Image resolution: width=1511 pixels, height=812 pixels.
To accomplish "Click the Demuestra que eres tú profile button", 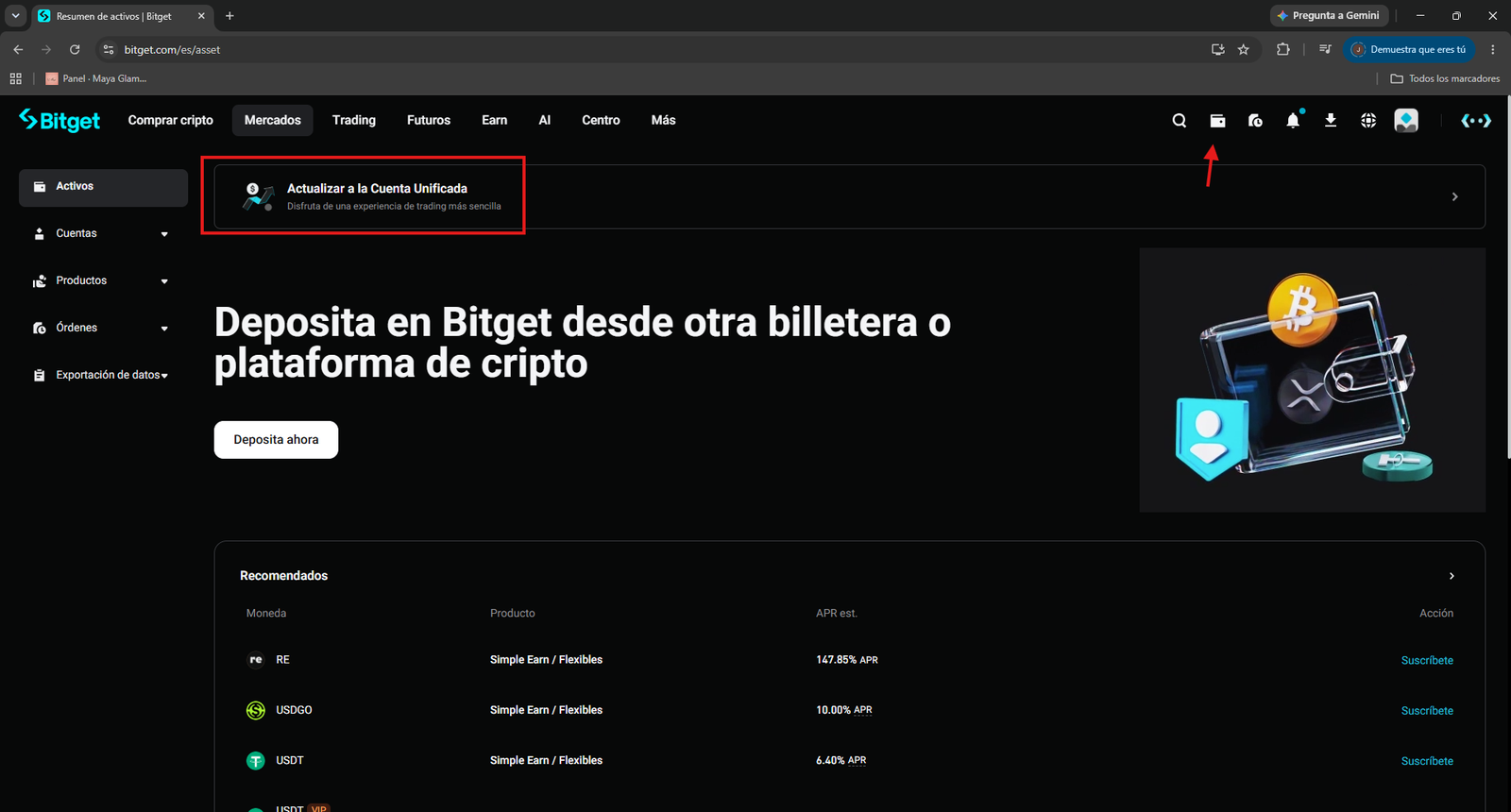I will click(1409, 49).
